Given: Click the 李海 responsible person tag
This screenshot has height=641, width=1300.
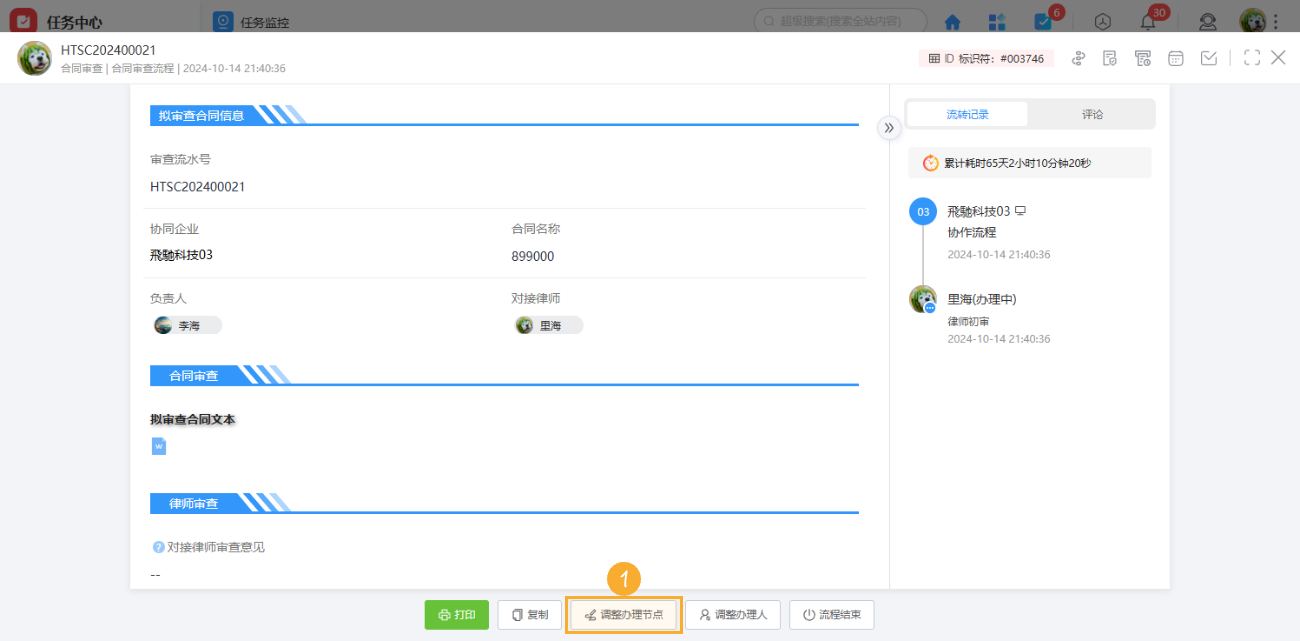Looking at the screenshot, I should point(187,325).
